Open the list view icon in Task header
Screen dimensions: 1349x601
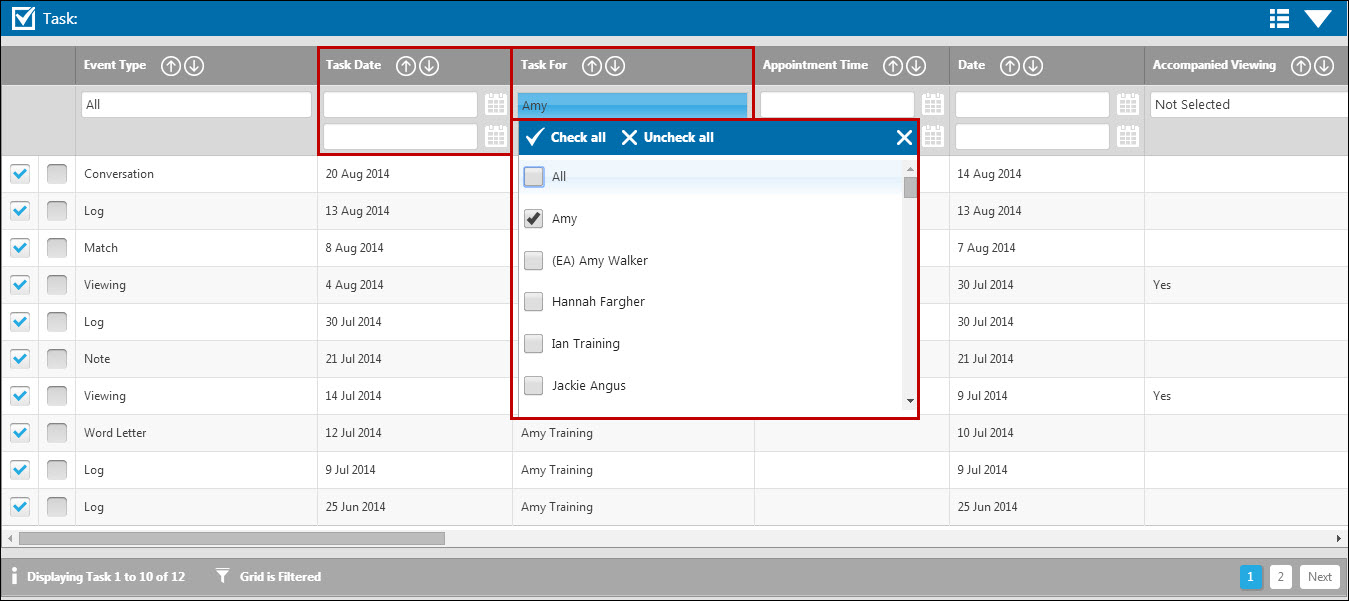[x=1279, y=19]
